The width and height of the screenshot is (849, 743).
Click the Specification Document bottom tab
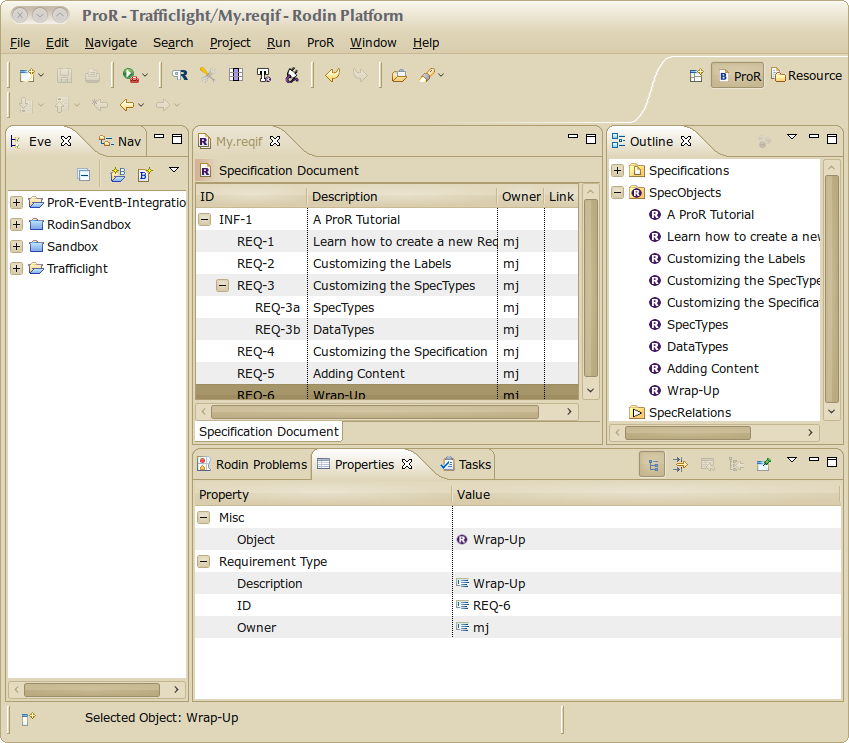point(269,432)
